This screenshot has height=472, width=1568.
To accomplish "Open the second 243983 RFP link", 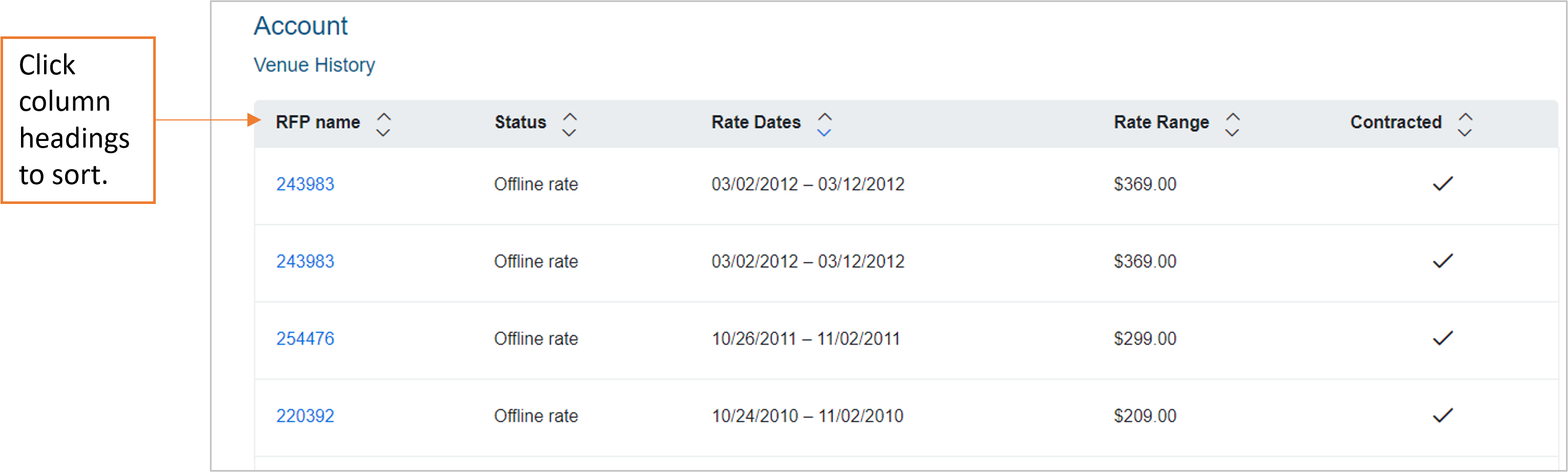I will [x=305, y=261].
